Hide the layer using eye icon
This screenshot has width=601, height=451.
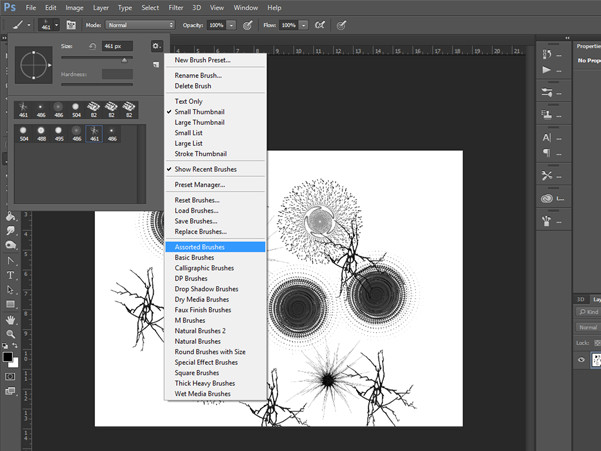pyautogui.click(x=581, y=359)
